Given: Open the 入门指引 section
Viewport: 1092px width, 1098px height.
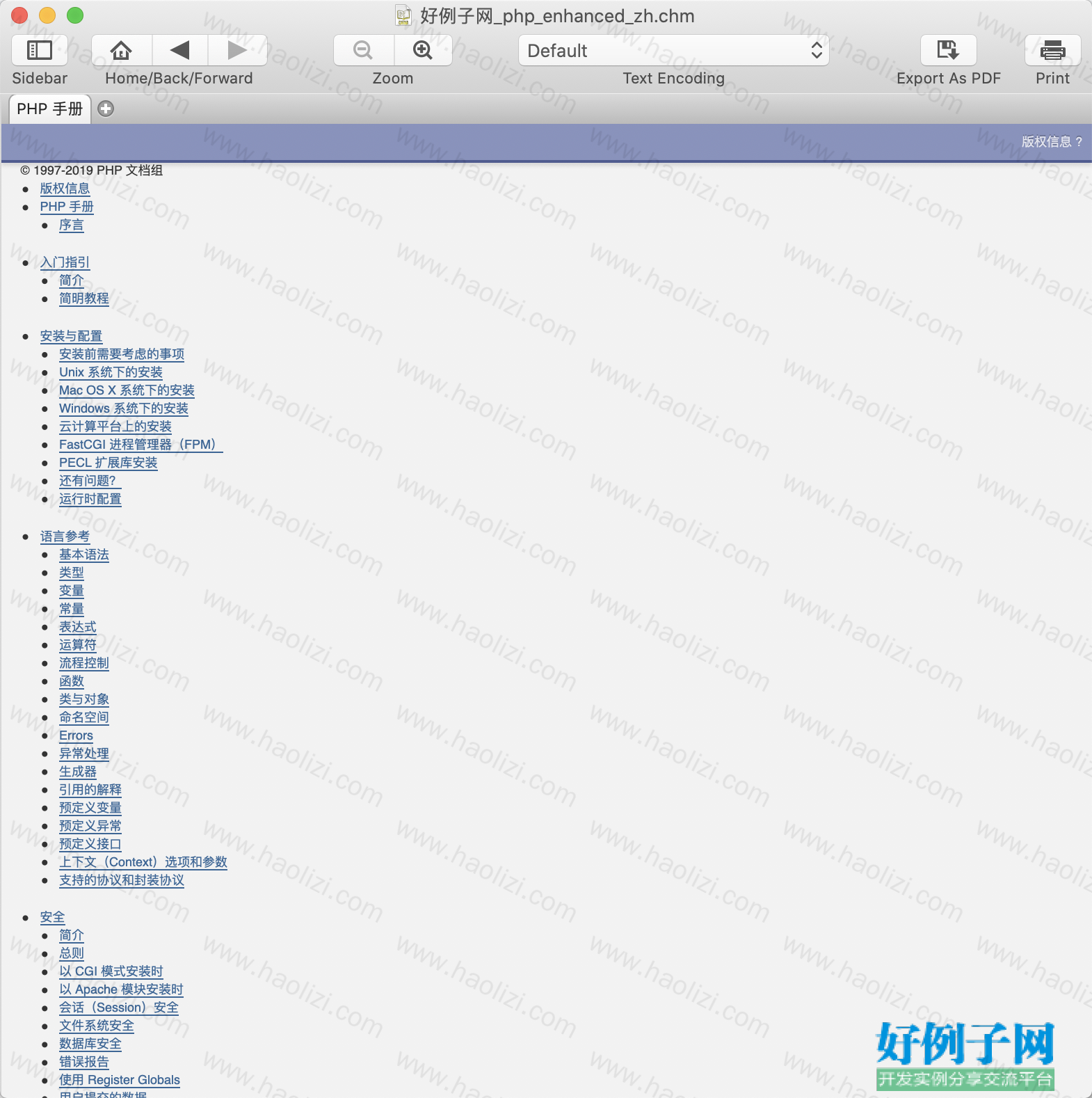Looking at the screenshot, I should [x=65, y=262].
